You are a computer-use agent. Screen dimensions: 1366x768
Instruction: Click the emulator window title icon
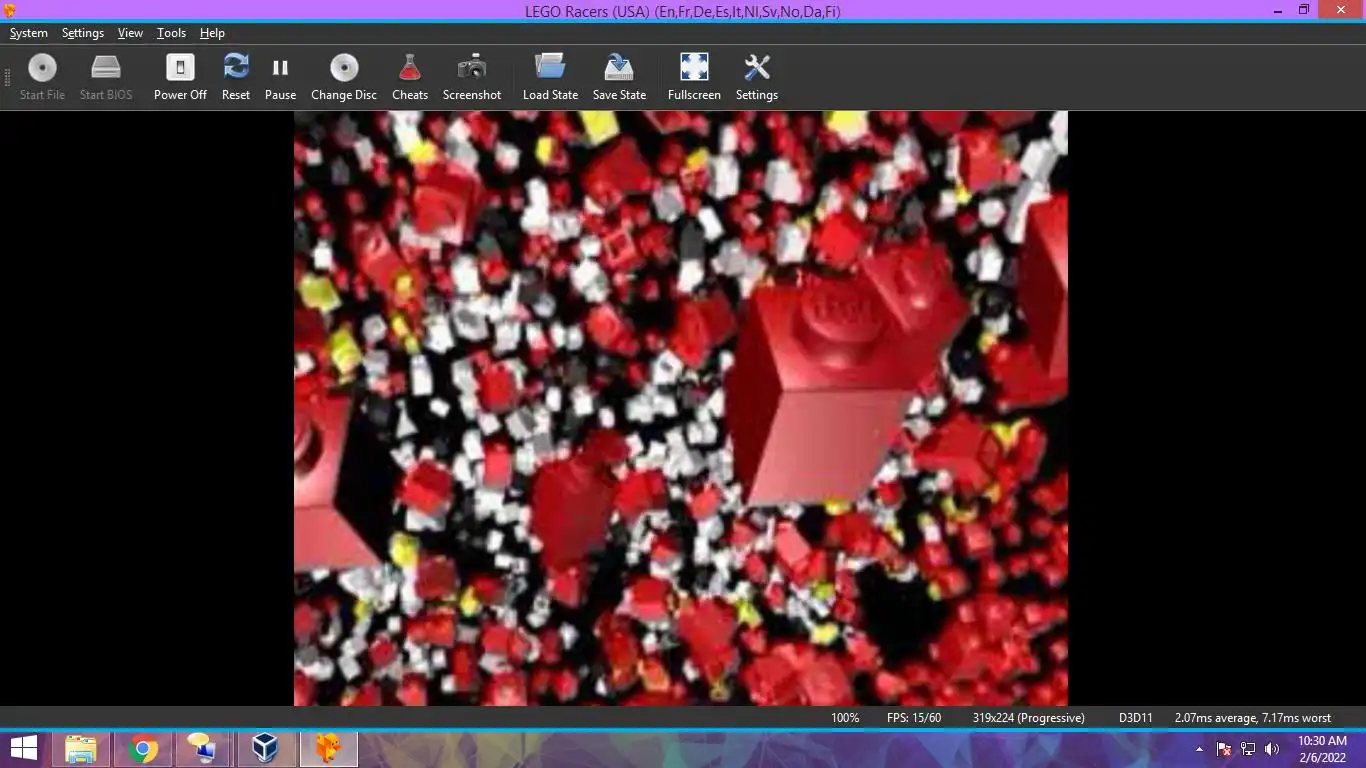10,10
